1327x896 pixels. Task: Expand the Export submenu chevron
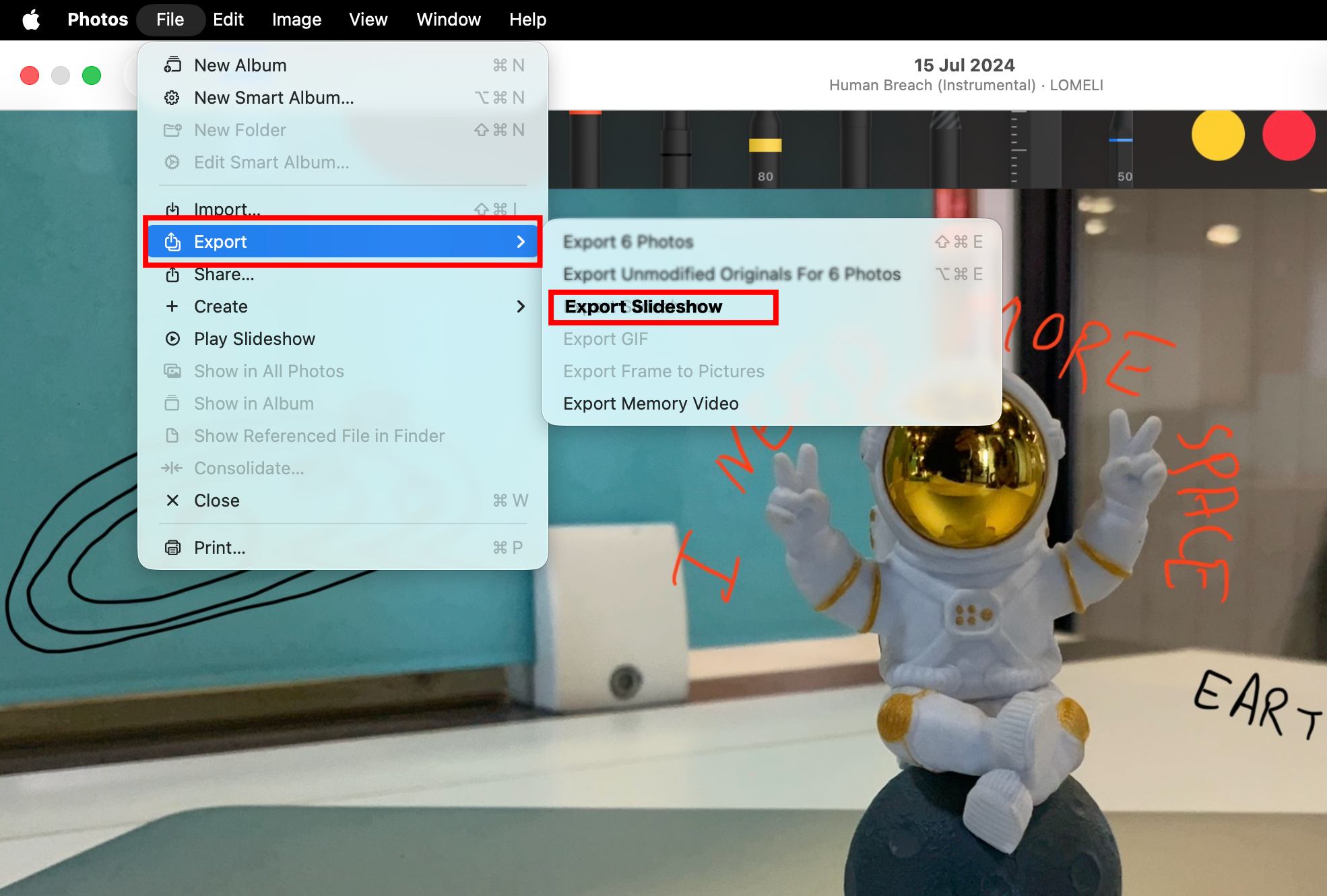(x=521, y=242)
